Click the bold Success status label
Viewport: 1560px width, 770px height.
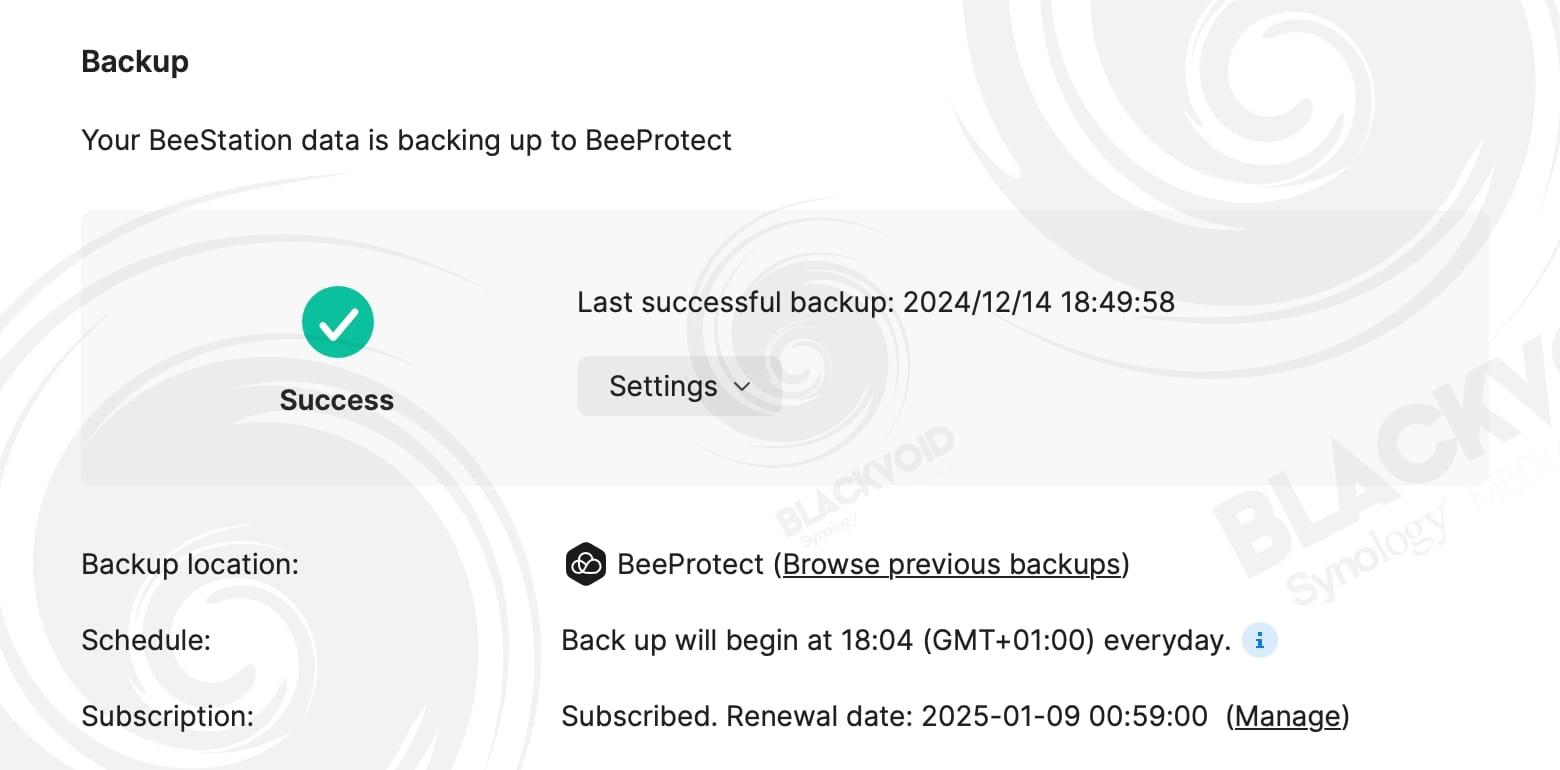click(337, 400)
